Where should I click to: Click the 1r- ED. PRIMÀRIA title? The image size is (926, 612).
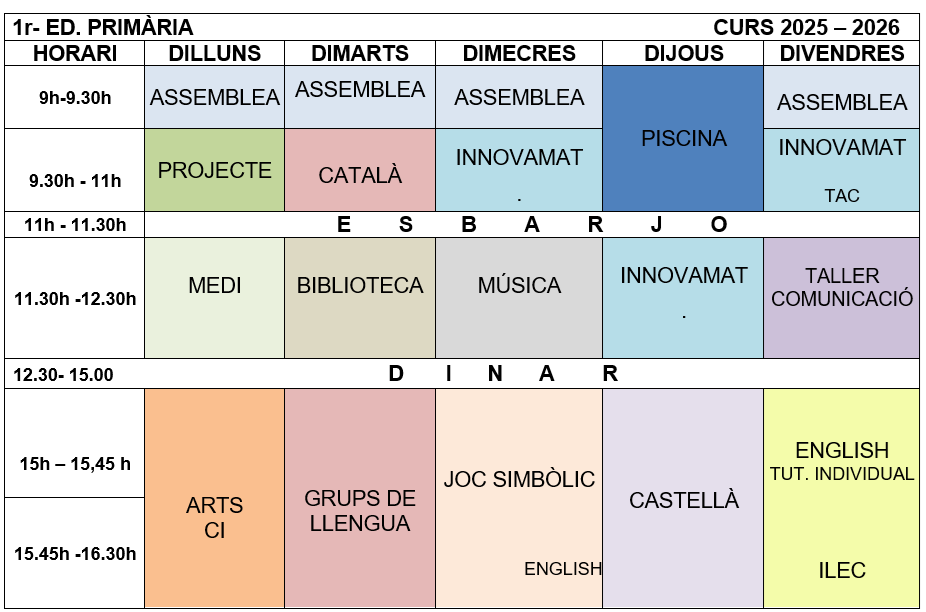pyautogui.click(x=104, y=27)
